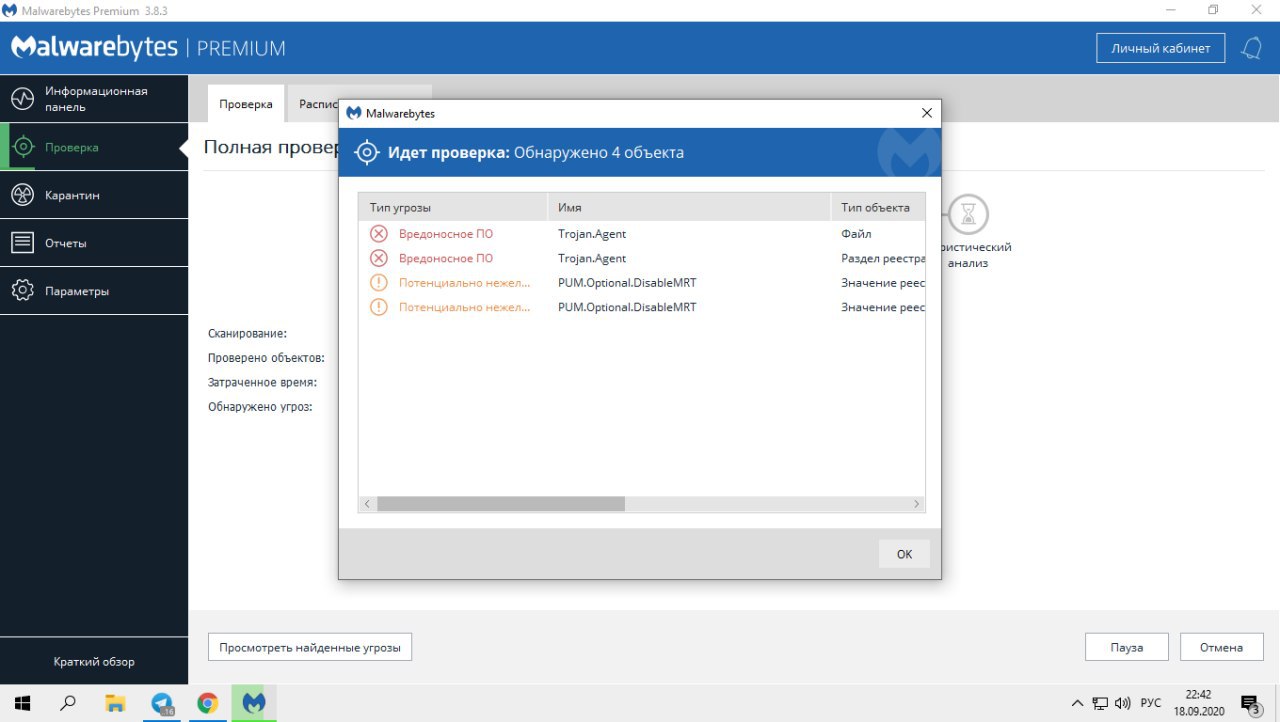Sort by Тип объекта column header
The height and width of the screenshot is (722, 1280).
click(x=878, y=207)
